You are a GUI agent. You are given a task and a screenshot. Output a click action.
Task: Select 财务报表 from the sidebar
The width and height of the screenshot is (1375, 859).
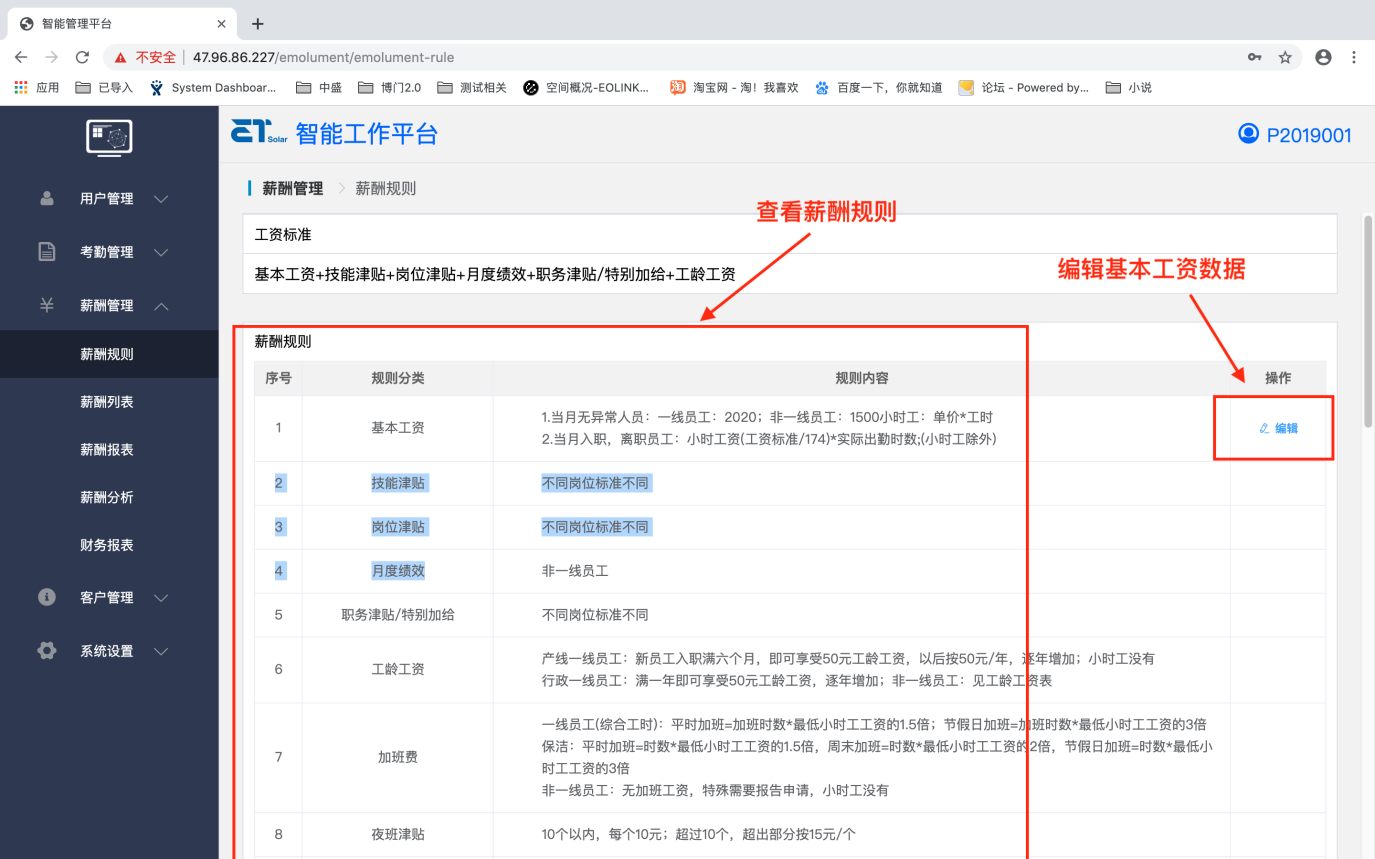pyautogui.click(x=107, y=545)
